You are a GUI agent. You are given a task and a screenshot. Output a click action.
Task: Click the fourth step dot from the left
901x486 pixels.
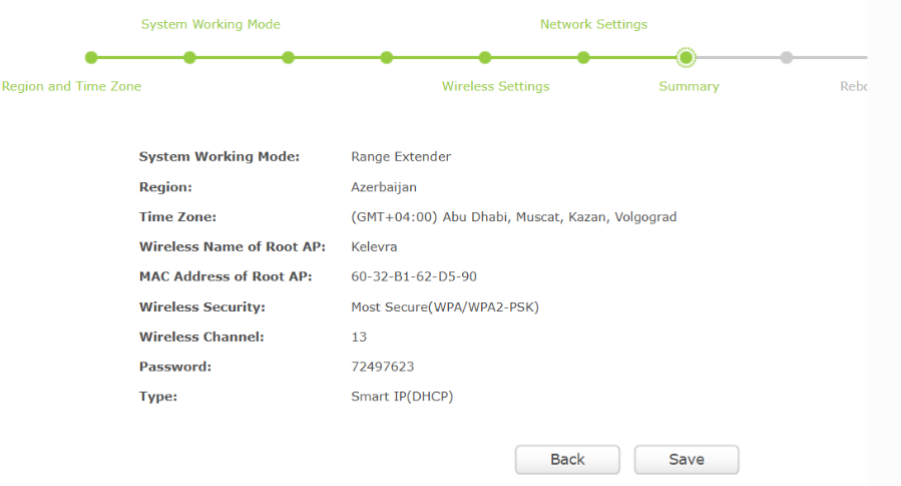coord(386,58)
